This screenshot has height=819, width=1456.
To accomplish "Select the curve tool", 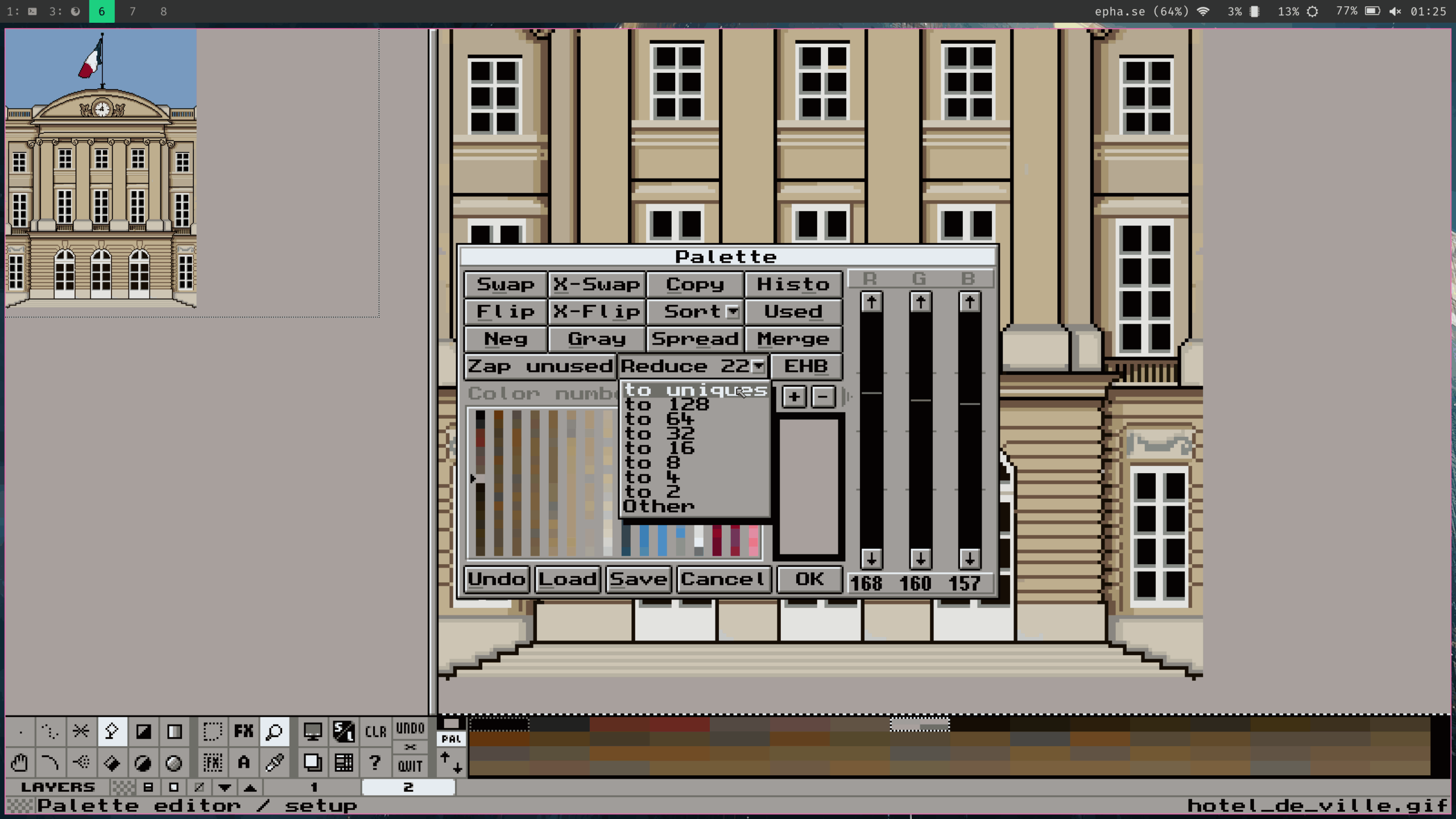I will click(x=50, y=762).
